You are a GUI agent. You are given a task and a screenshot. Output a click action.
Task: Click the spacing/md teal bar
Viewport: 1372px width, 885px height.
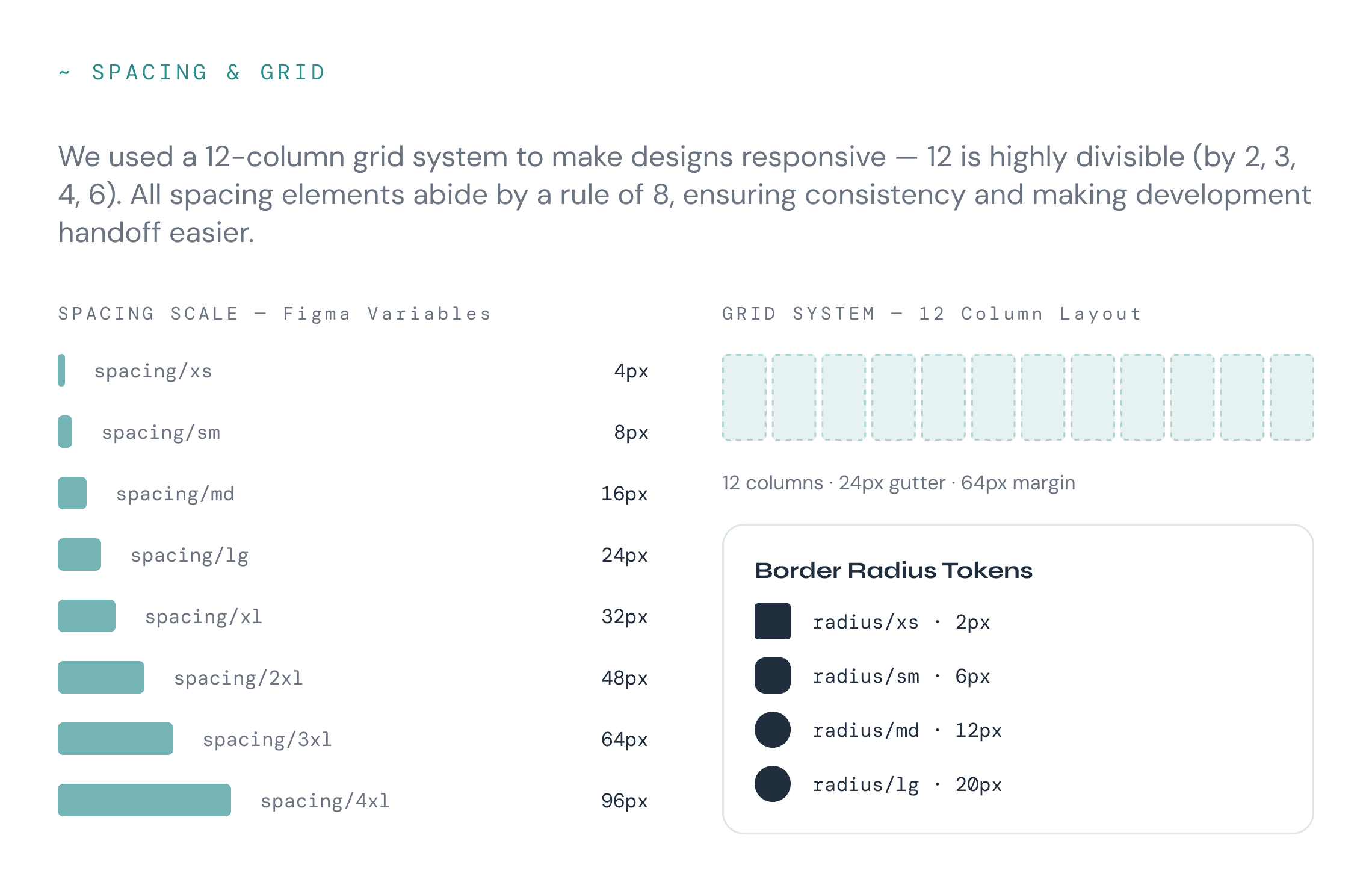tap(72, 493)
